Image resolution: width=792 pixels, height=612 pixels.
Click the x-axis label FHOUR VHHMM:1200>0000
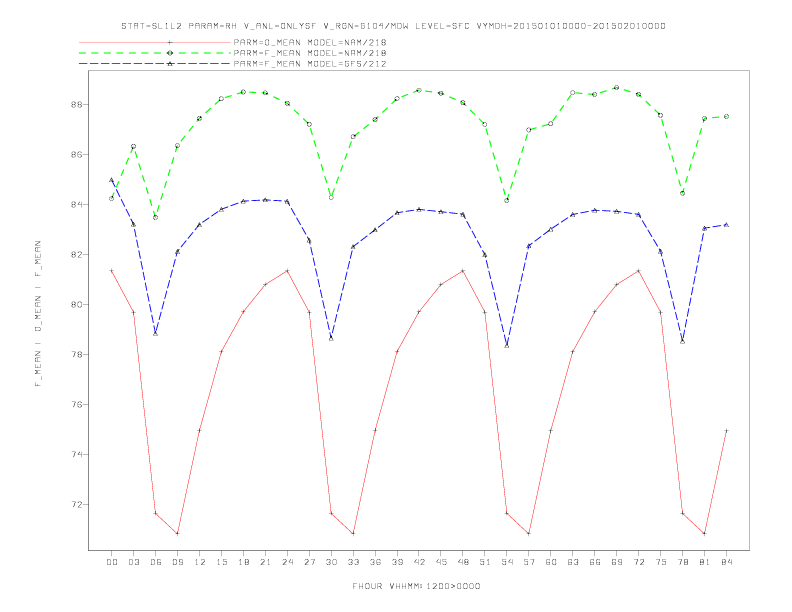tap(416, 586)
